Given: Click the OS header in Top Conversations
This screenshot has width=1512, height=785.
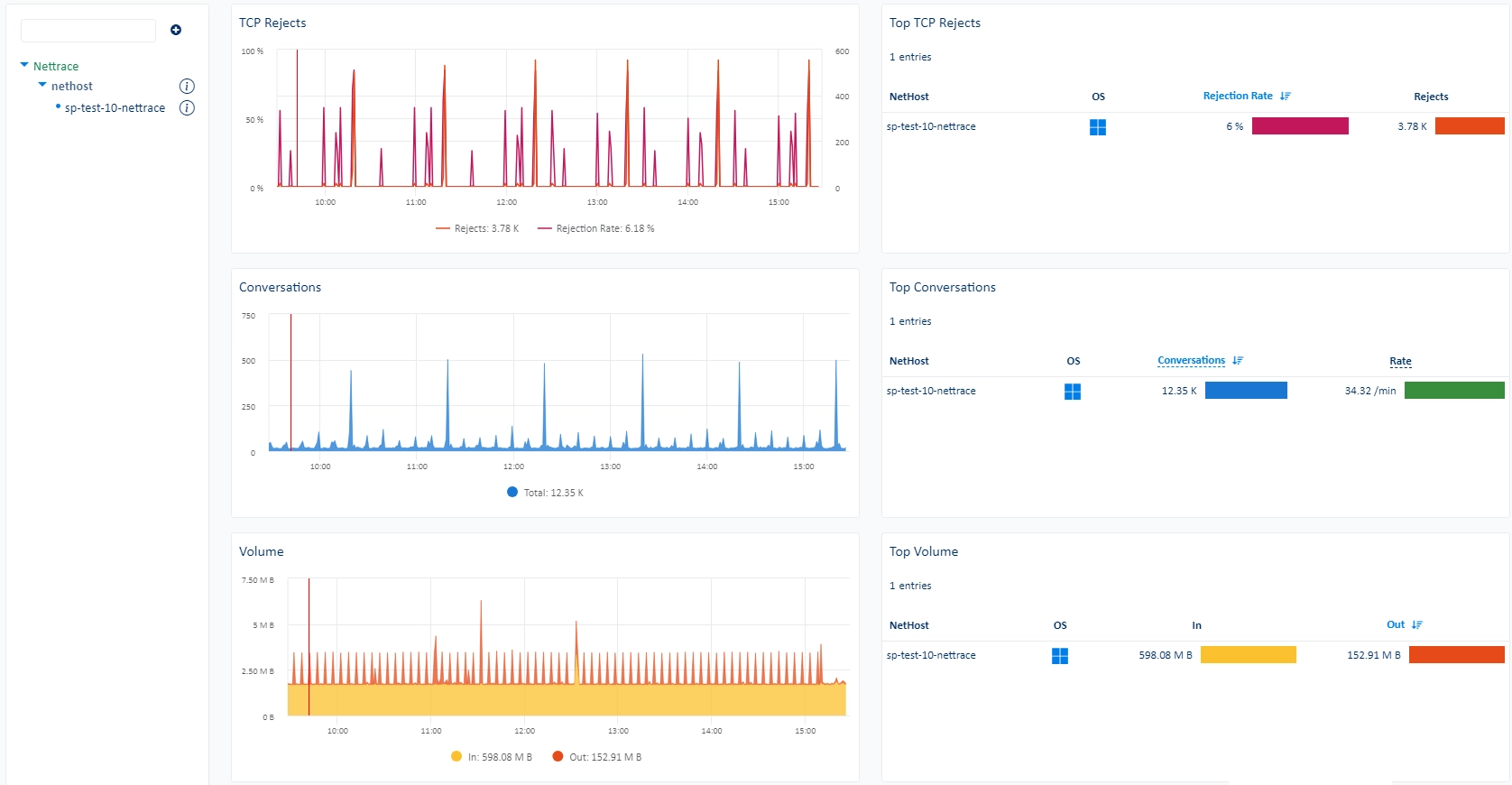Looking at the screenshot, I should 1073,361.
